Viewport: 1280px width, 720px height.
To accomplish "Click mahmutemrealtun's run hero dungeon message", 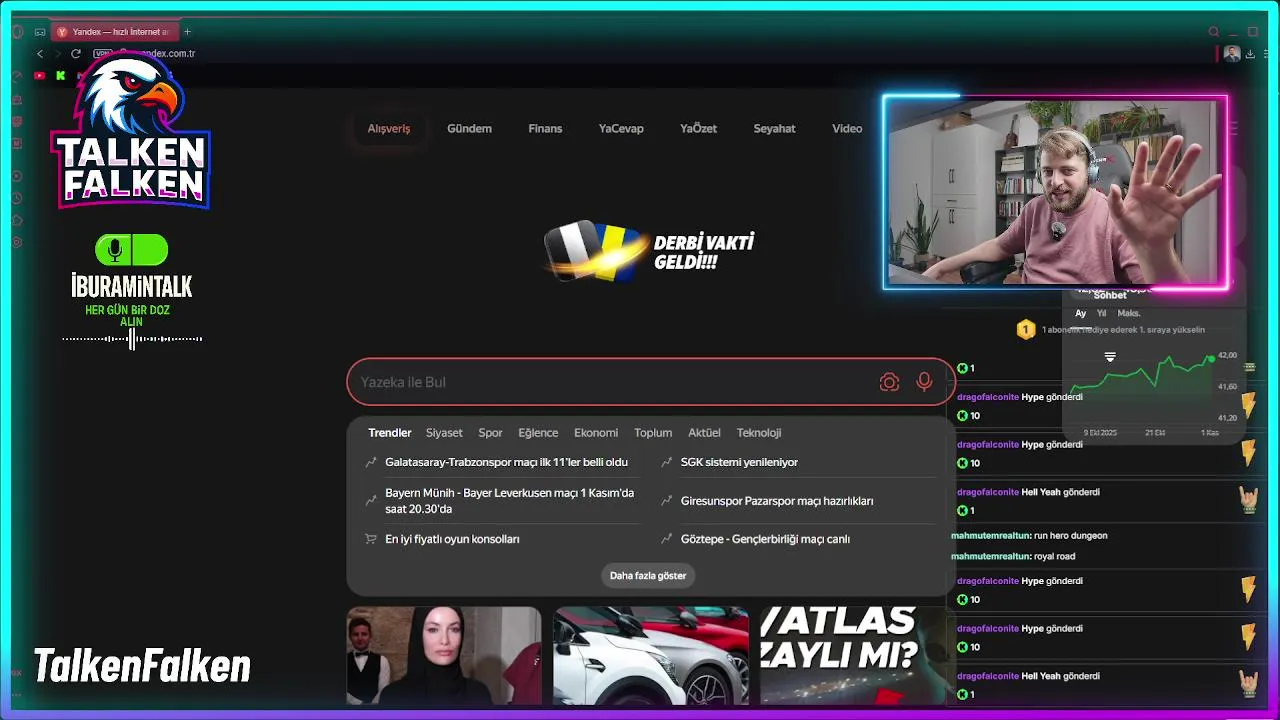I will click(x=1029, y=535).
